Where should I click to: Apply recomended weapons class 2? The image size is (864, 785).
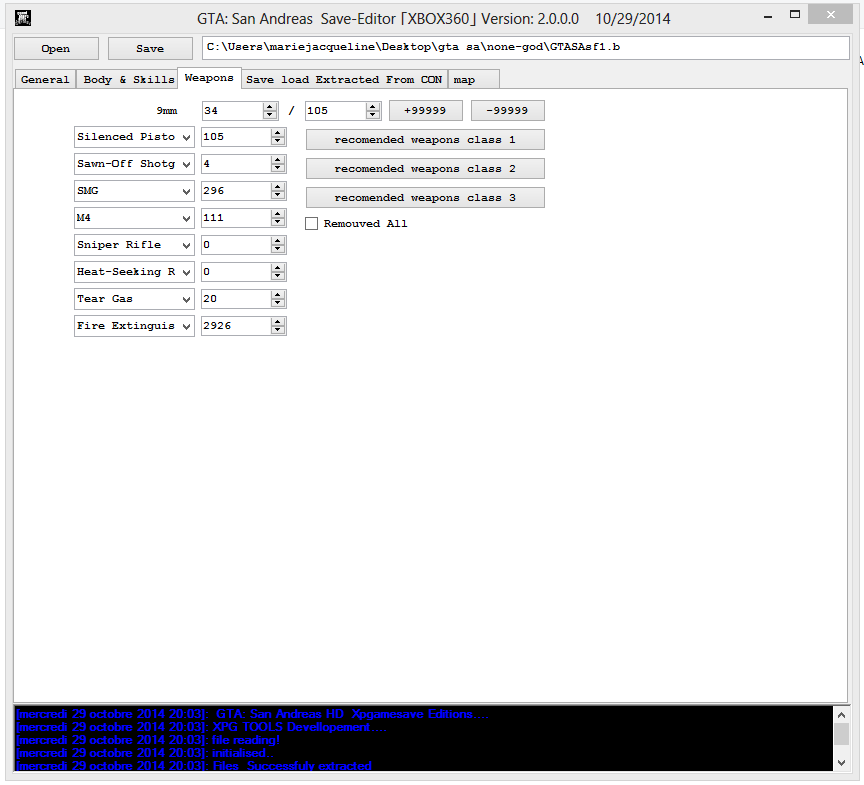425,168
